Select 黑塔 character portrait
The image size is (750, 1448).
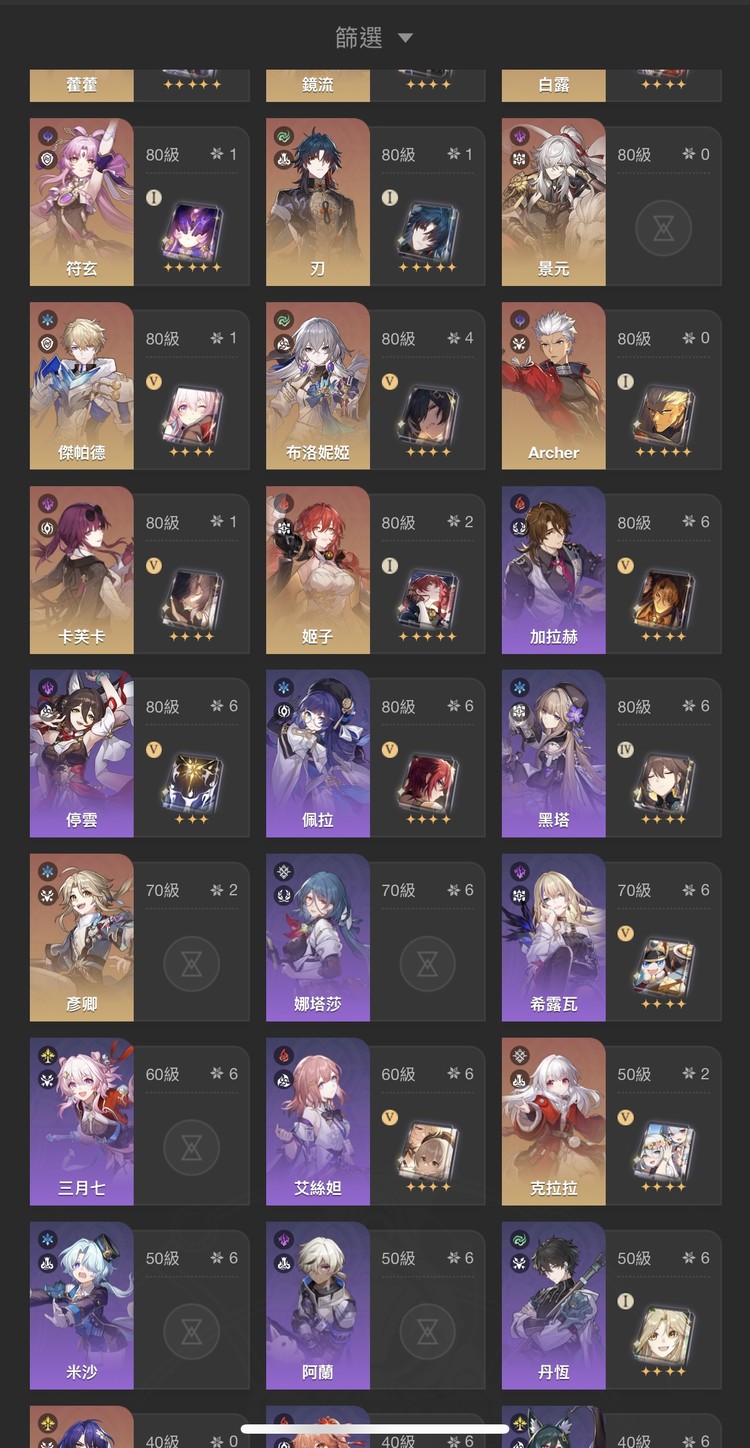tap(554, 754)
